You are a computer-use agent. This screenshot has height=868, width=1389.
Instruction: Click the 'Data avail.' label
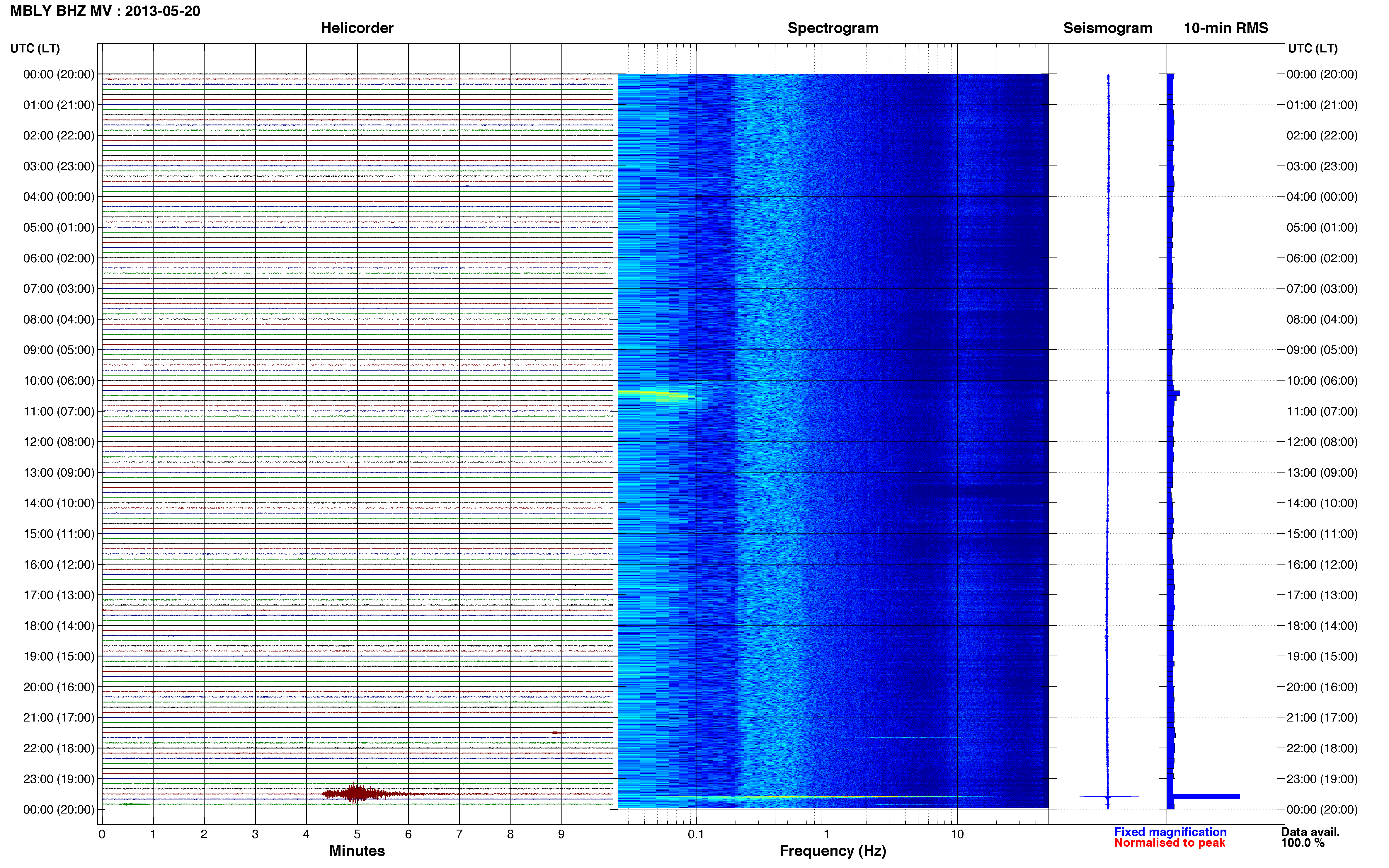(1310, 832)
